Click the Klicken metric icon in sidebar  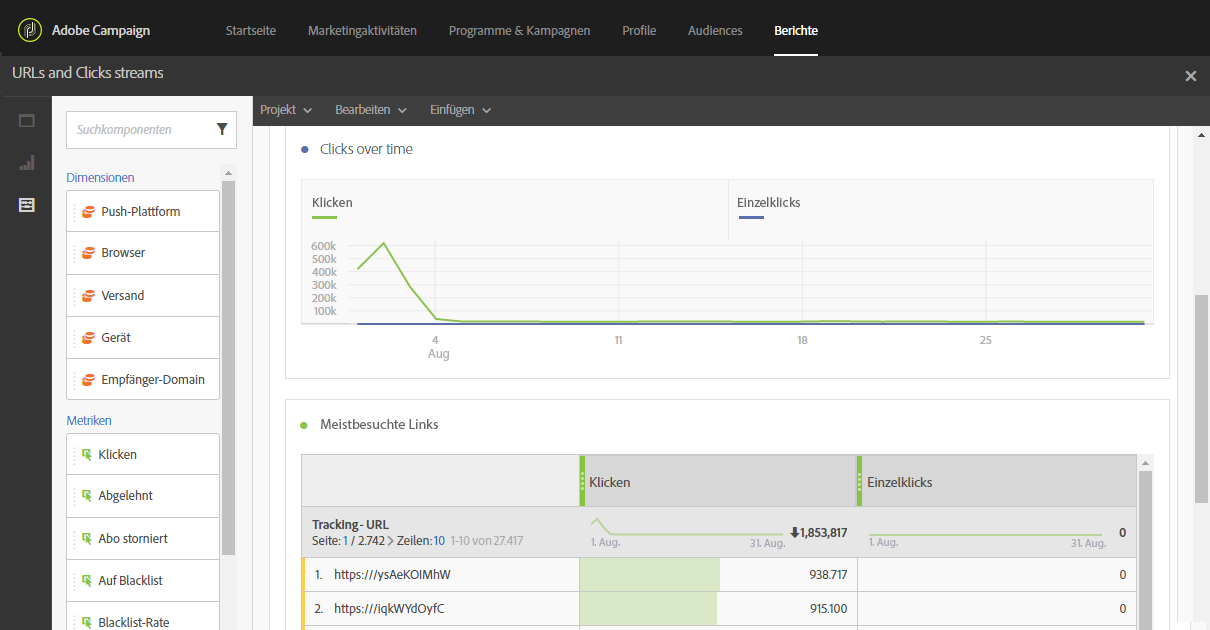86,455
